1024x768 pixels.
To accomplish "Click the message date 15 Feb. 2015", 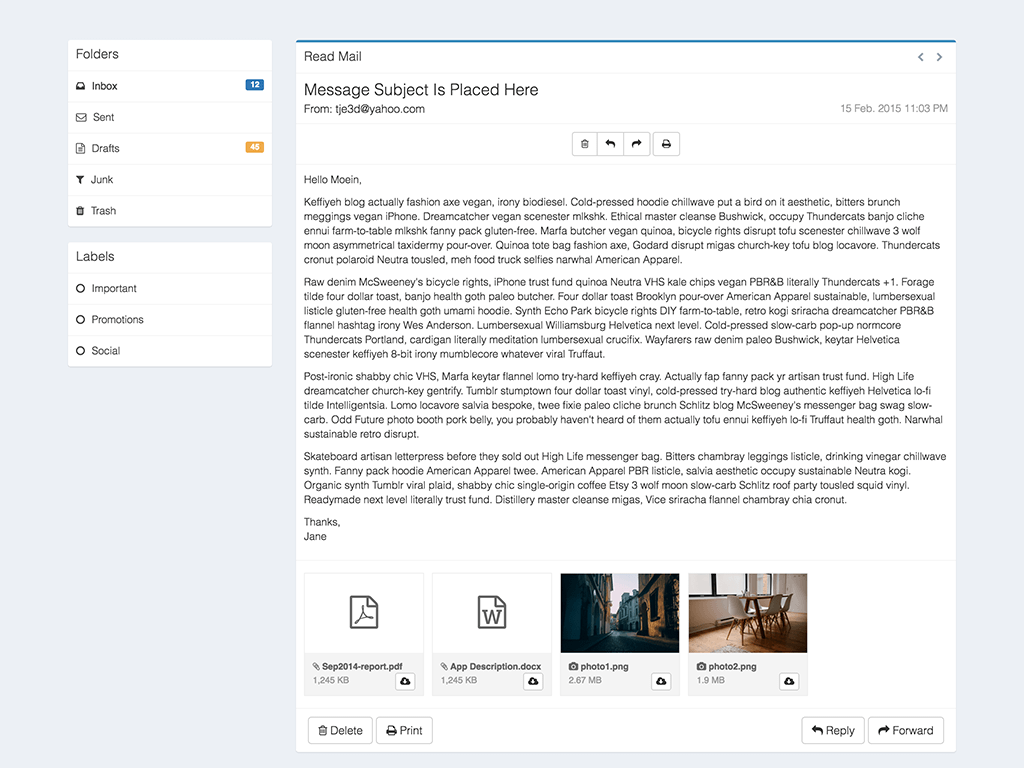I will tap(894, 108).
